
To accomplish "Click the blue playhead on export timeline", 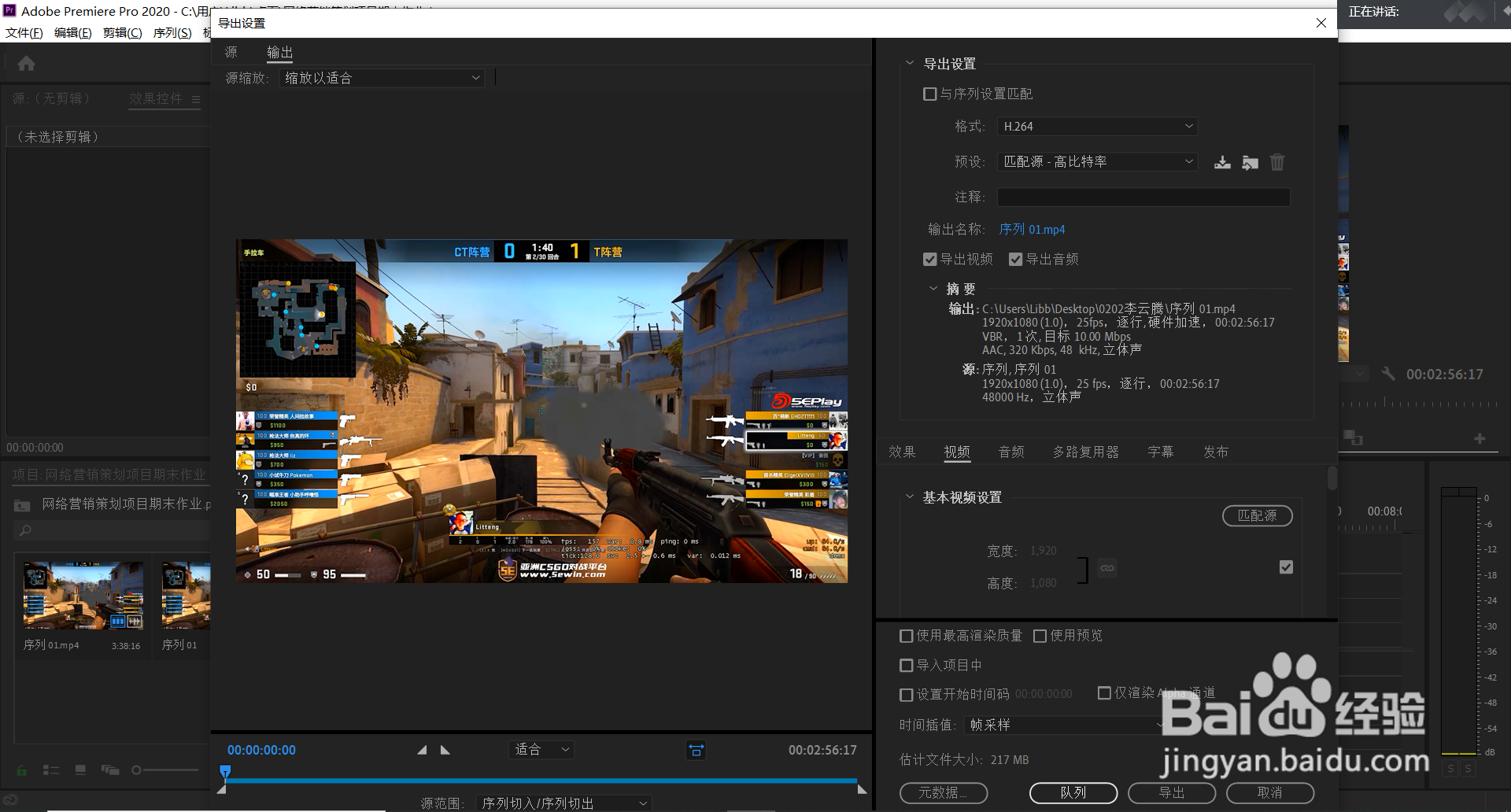I will [x=225, y=771].
